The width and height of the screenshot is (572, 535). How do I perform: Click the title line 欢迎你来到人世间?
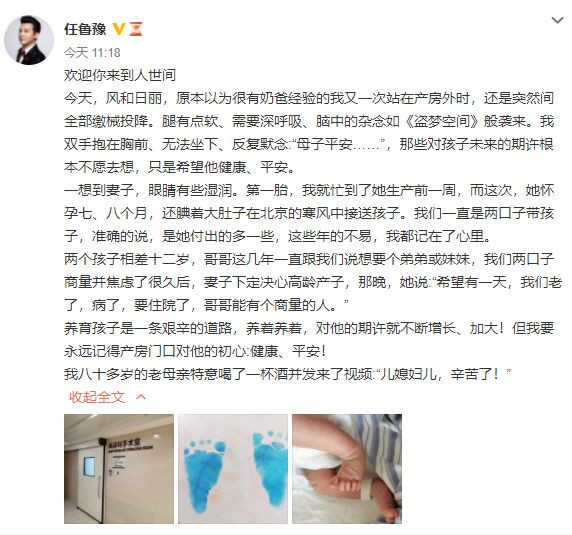(120, 75)
